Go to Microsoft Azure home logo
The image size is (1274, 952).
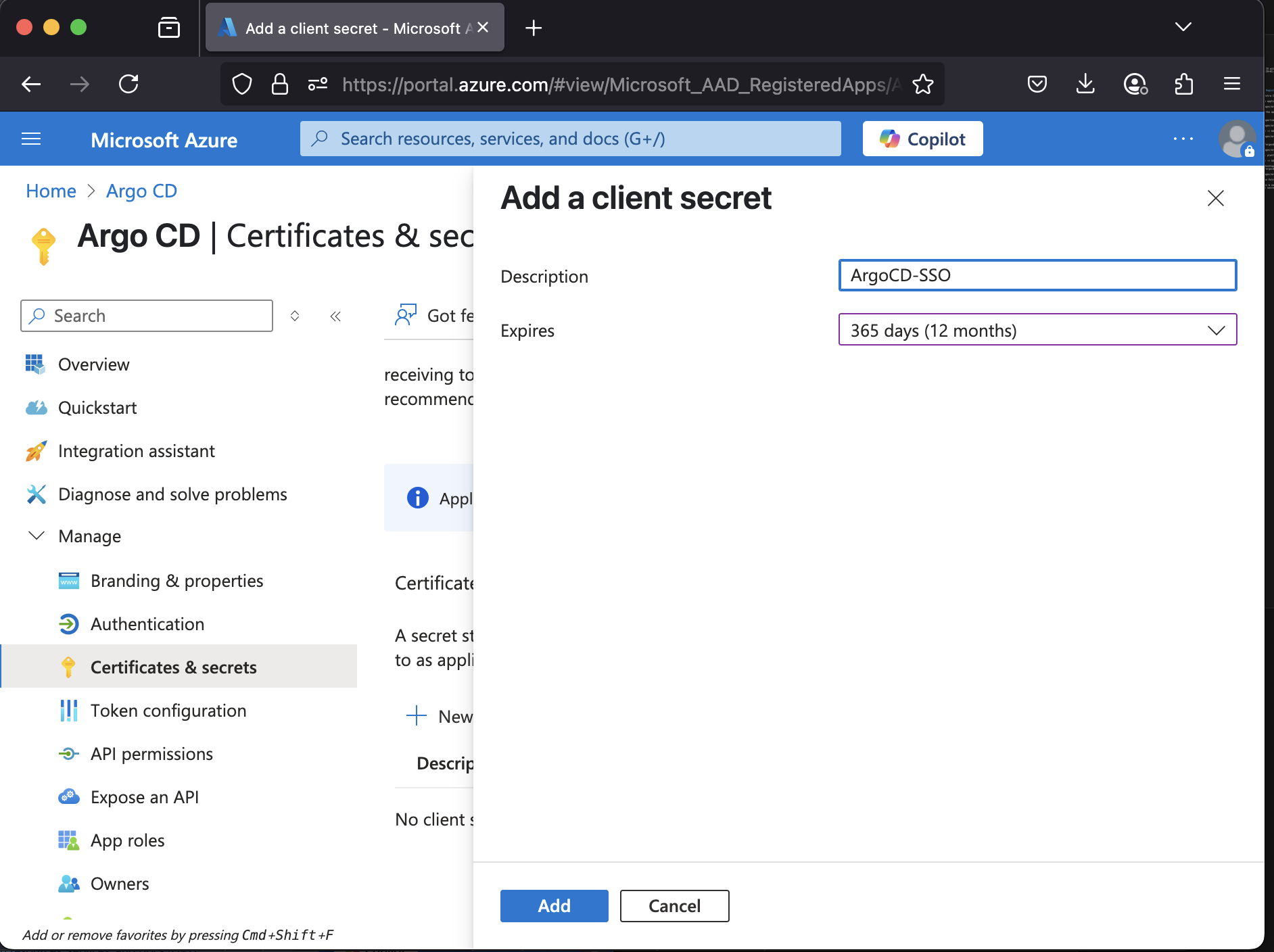point(164,140)
